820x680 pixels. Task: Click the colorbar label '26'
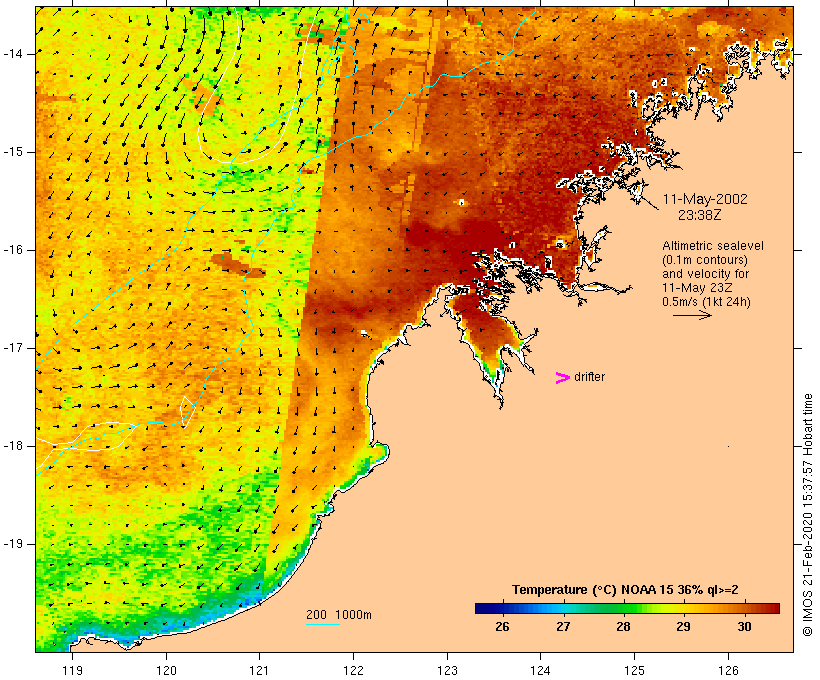(502, 627)
